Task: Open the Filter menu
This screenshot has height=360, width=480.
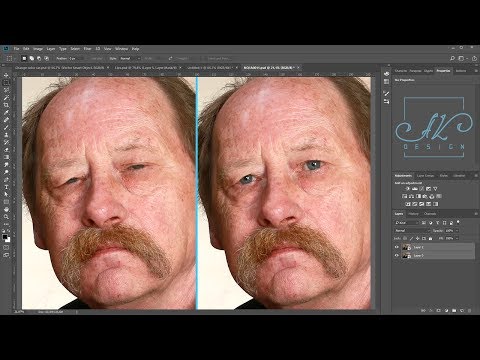Action: click(x=87, y=49)
